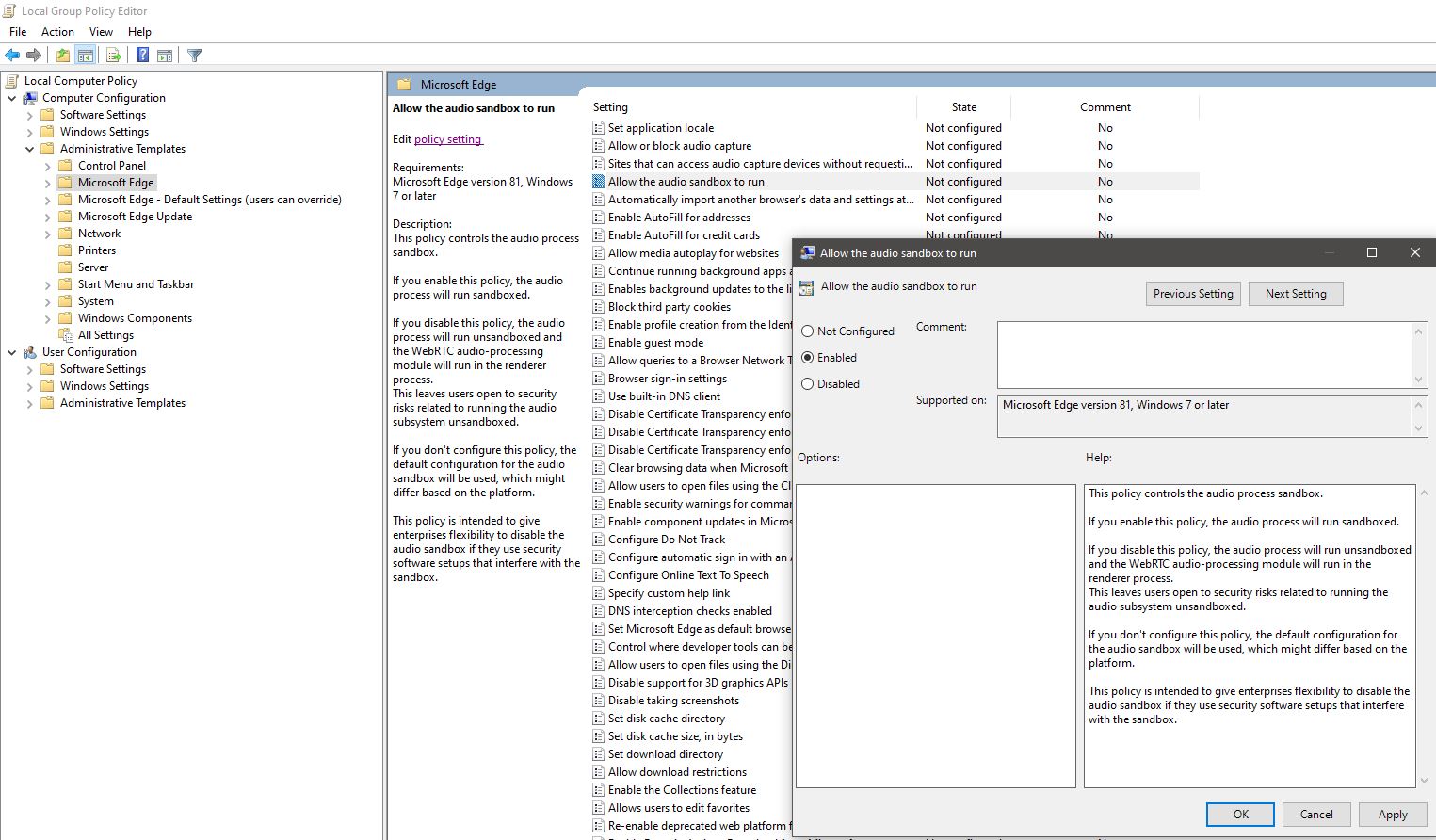Screen dimensions: 1436x840
Task: Click the Microsoft Edge folder icon in results pane
Action: click(403, 84)
